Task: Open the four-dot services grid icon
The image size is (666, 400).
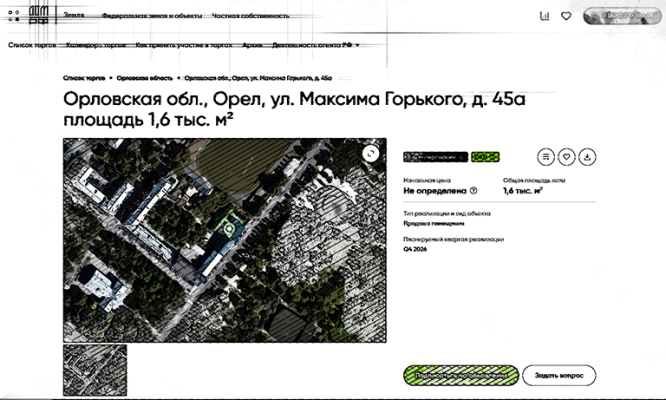Action: point(14,16)
